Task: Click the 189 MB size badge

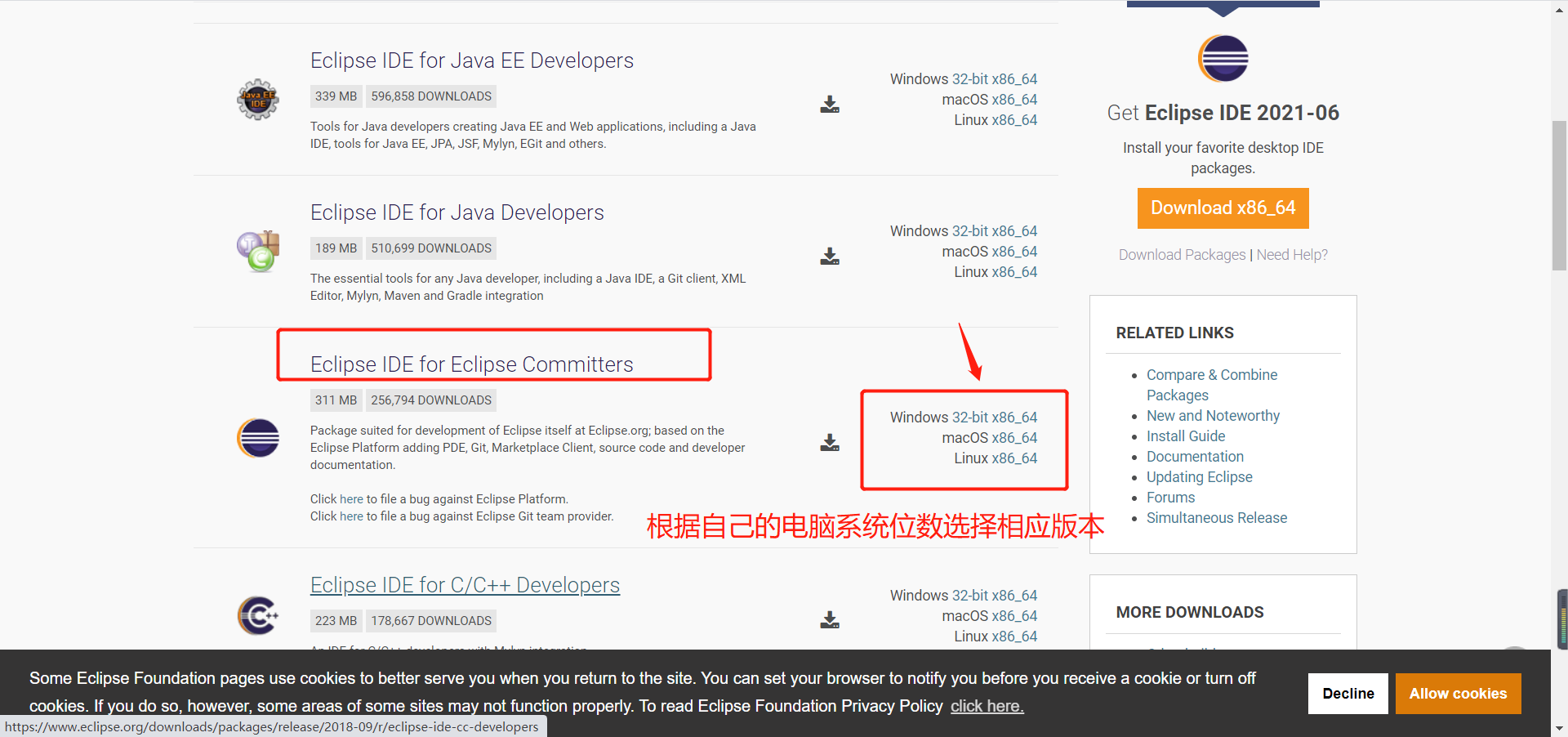Action: [x=336, y=248]
